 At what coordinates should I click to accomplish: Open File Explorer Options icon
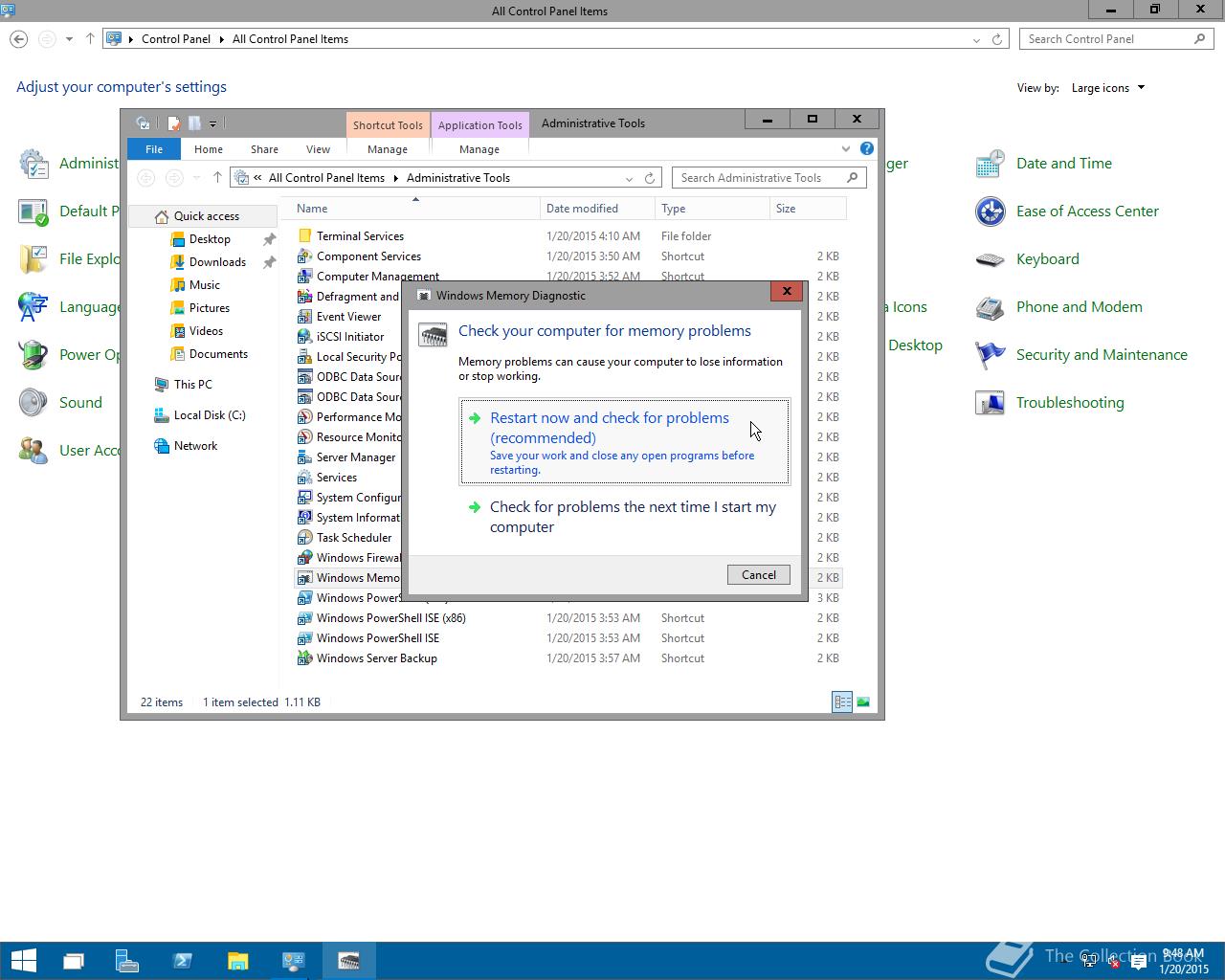coord(68,259)
